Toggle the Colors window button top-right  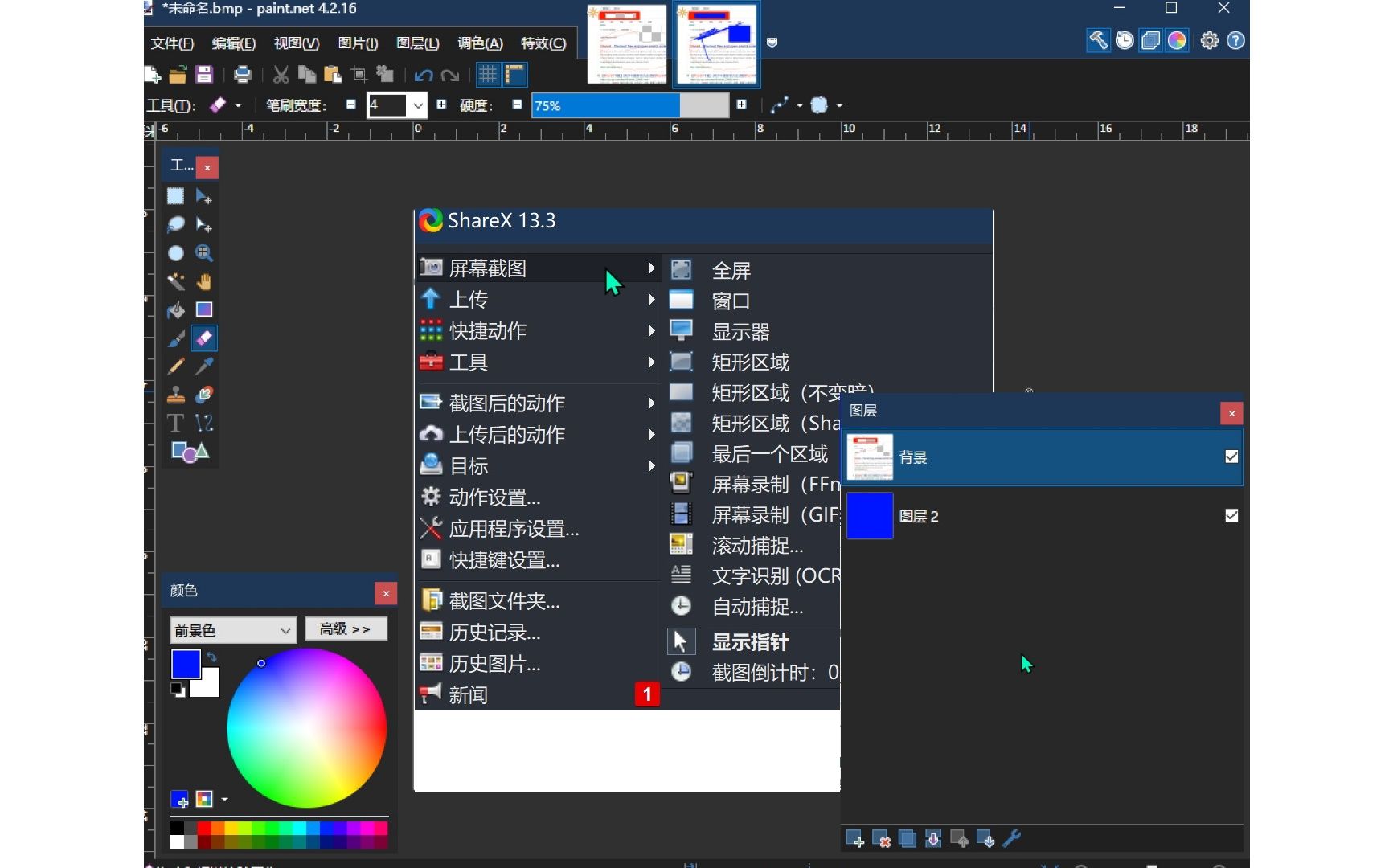click(1177, 40)
